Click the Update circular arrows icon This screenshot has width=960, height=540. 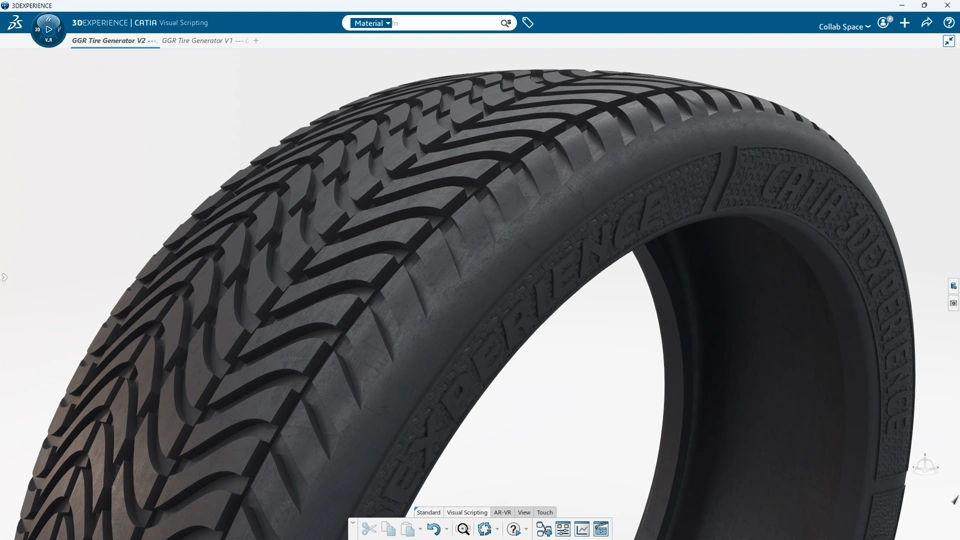pos(484,529)
